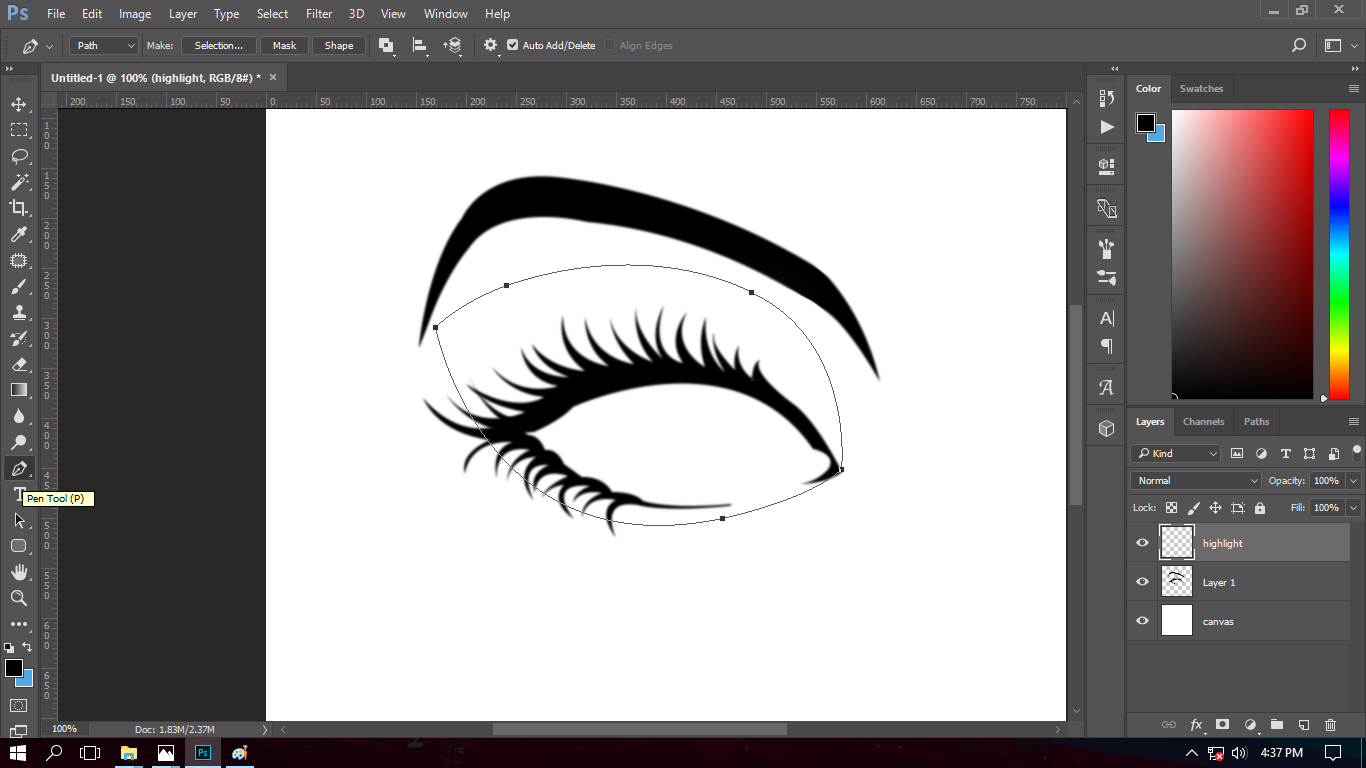The height and width of the screenshot is (768, 1366).
Task: Select the Move tool
Action: pyautogui.click(x=18, y=104)
